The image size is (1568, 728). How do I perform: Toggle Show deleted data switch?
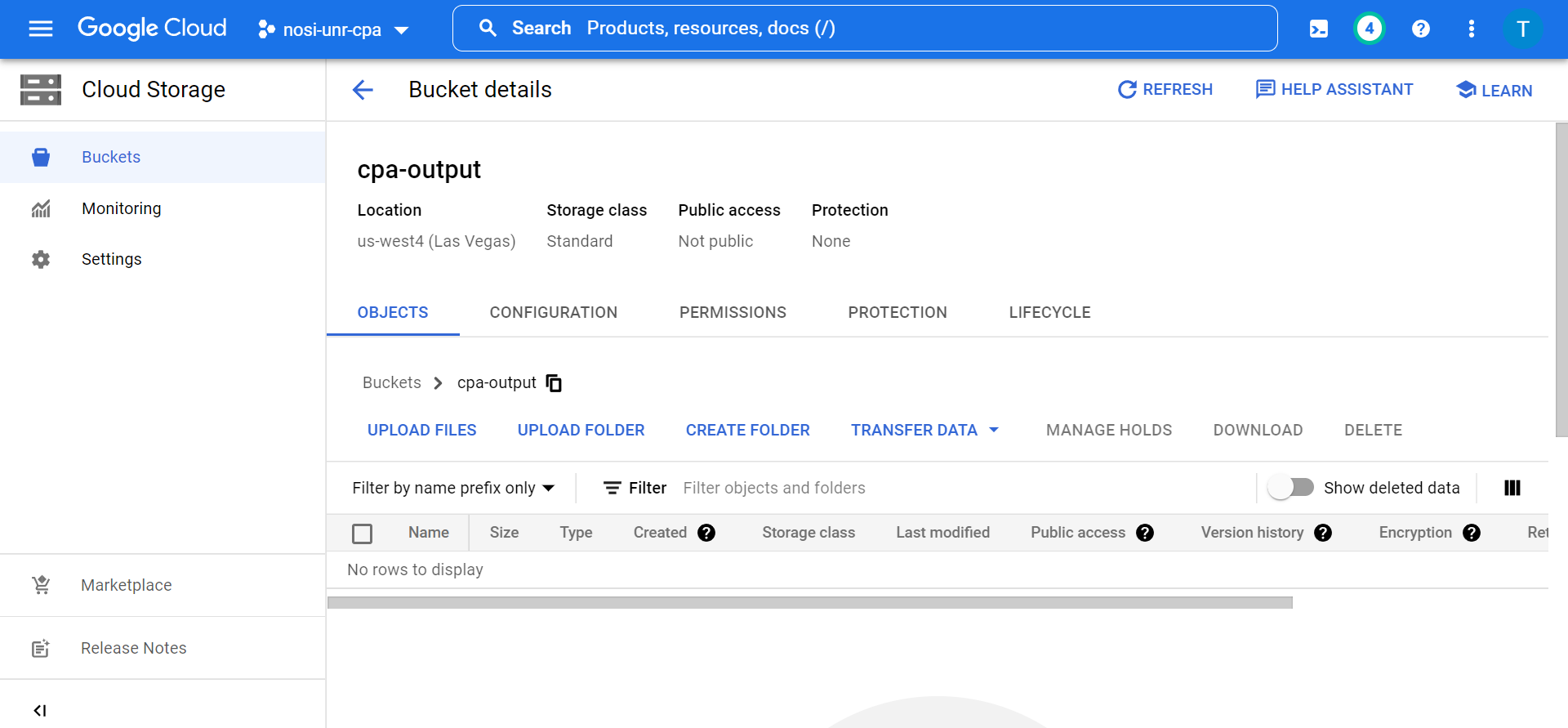(1290, 488)
